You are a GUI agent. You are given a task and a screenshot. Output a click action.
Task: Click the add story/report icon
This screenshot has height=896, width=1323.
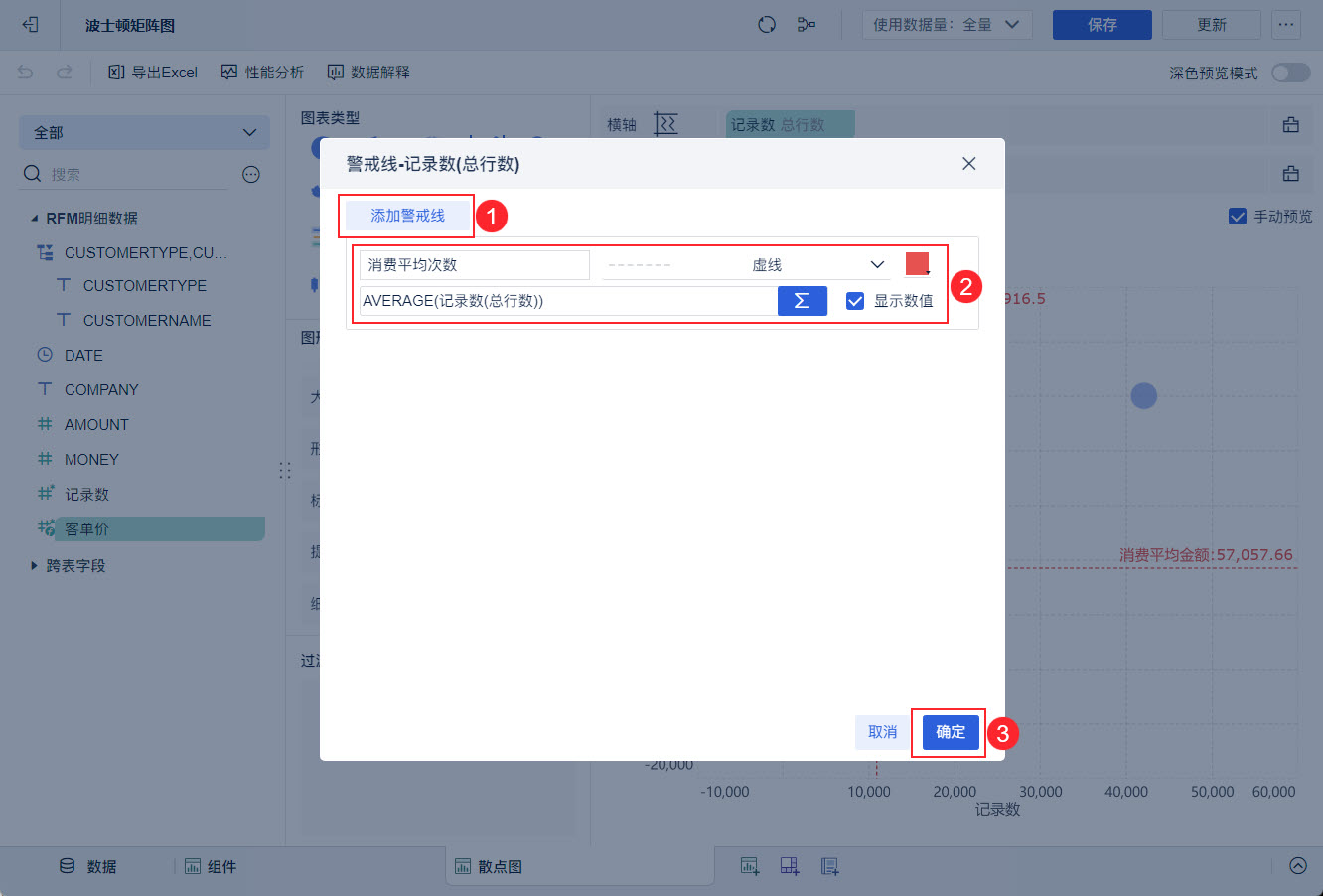(x=830, y=866)
